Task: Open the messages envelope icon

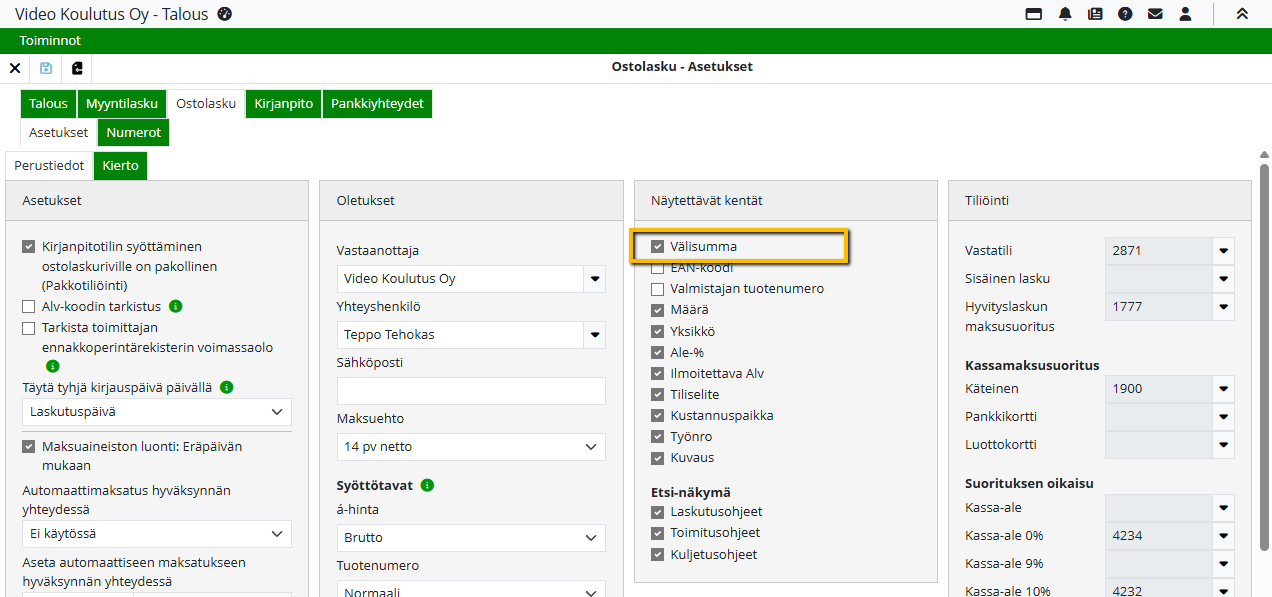Action: point(1155,14)
